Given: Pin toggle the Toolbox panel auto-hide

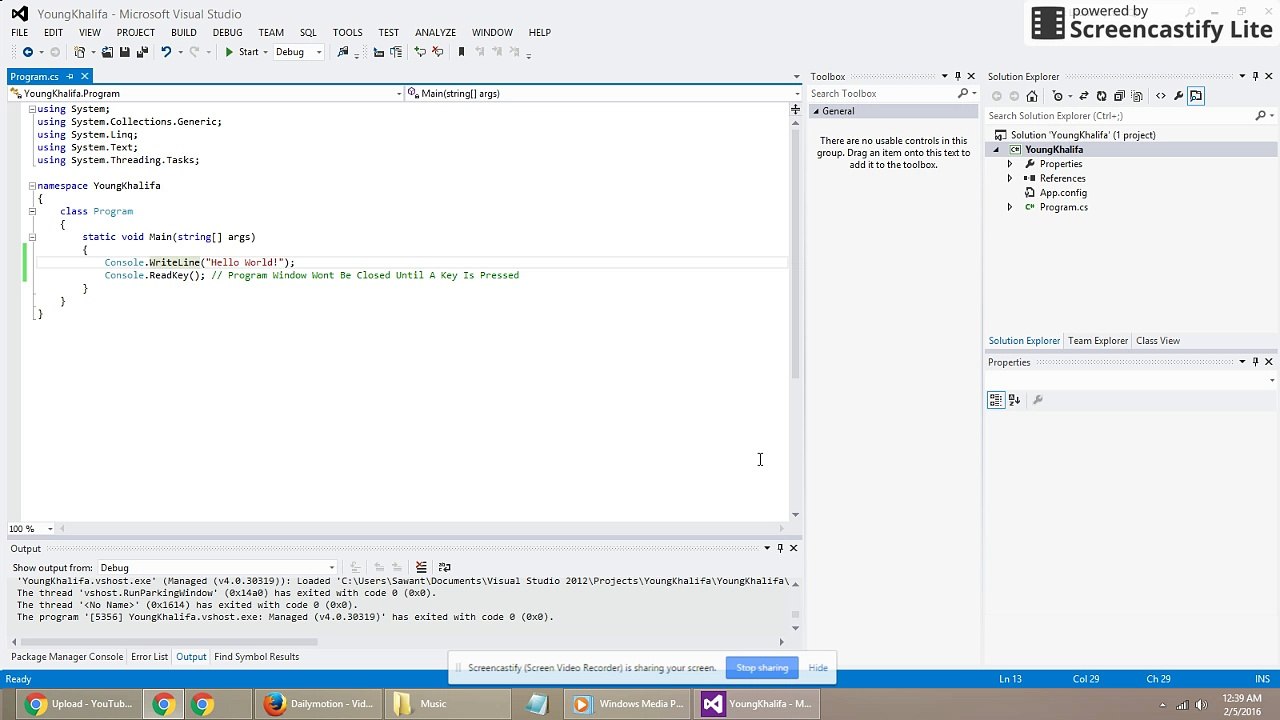Looking at the screenshot, I should point(957,76).
